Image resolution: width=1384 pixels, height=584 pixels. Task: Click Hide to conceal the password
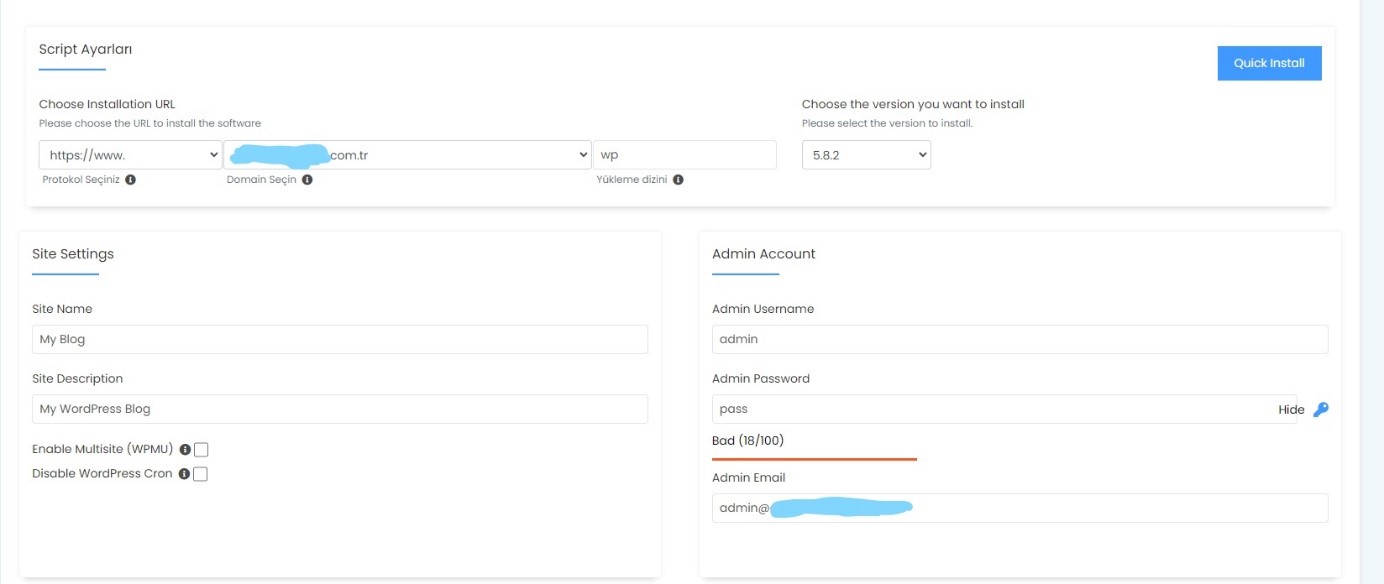coord(1291,410)
